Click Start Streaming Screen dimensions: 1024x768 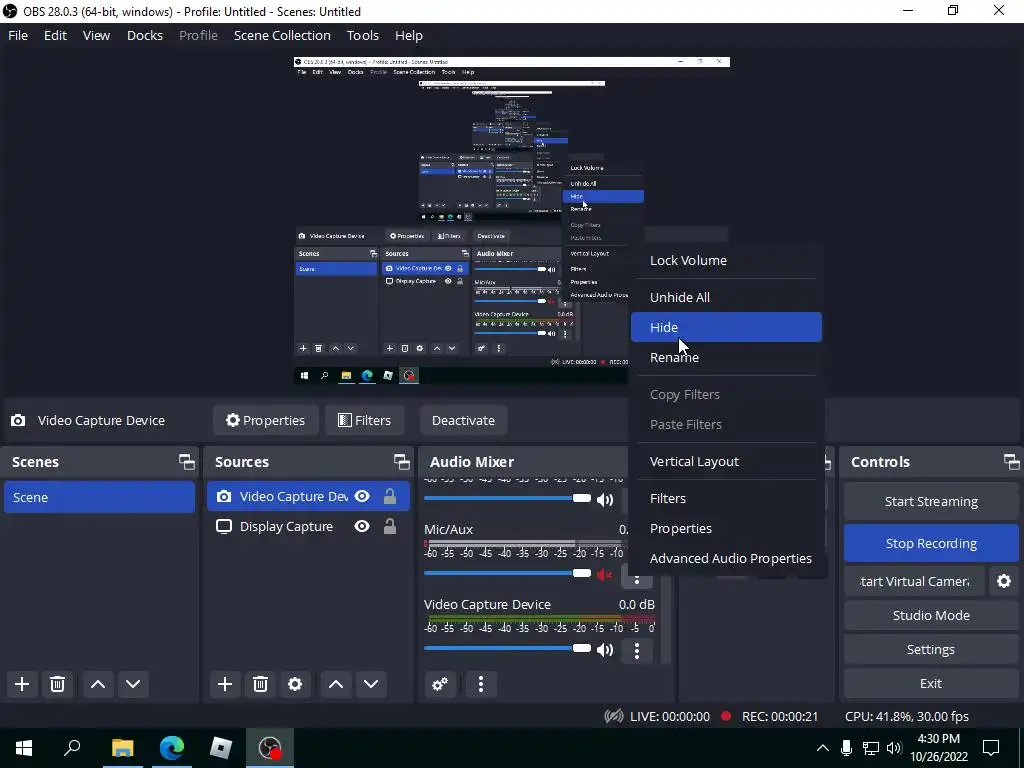tap(931, 501)
